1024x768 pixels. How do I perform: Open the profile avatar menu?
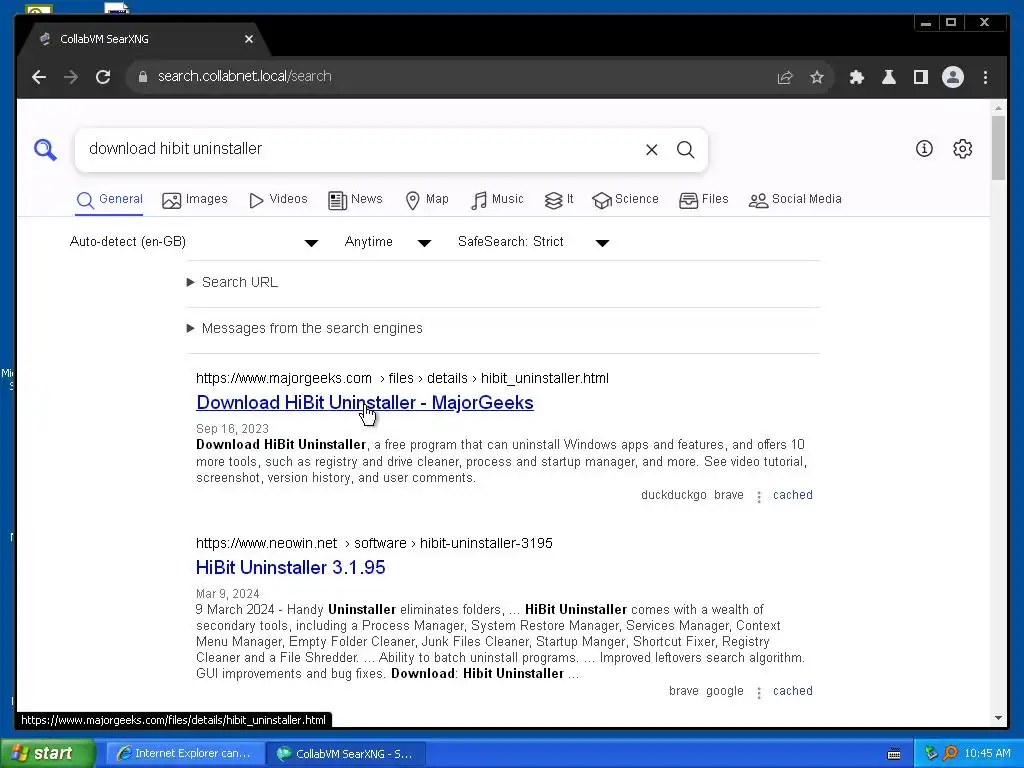click(953, 78)
